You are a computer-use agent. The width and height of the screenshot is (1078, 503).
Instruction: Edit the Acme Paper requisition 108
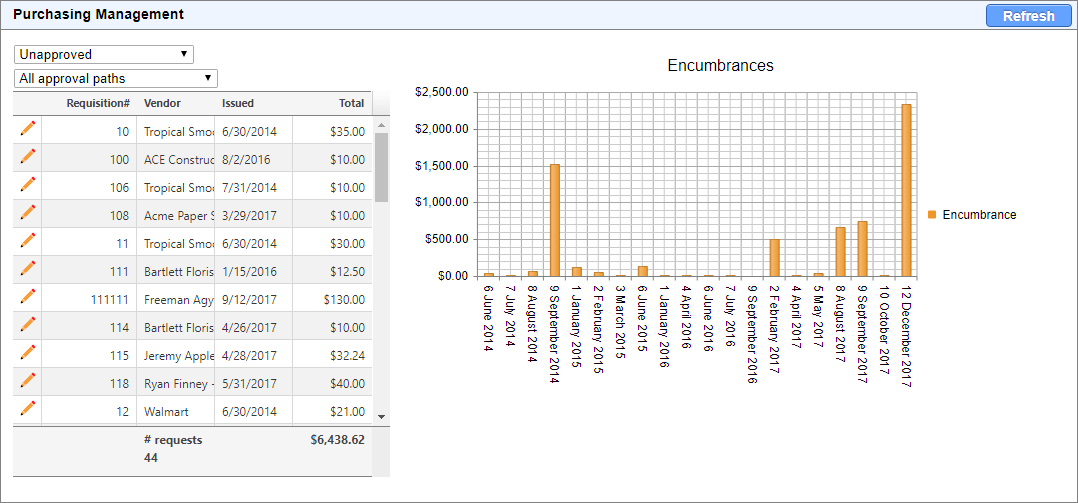[28, 213]
